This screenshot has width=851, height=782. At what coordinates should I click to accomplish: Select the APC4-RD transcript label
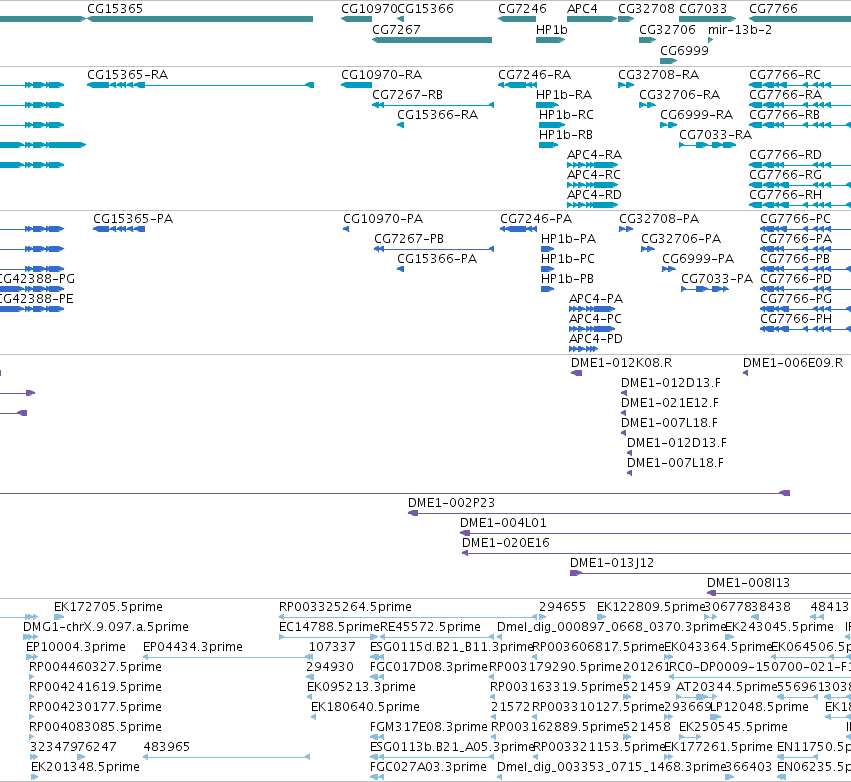tap(594, 195)
